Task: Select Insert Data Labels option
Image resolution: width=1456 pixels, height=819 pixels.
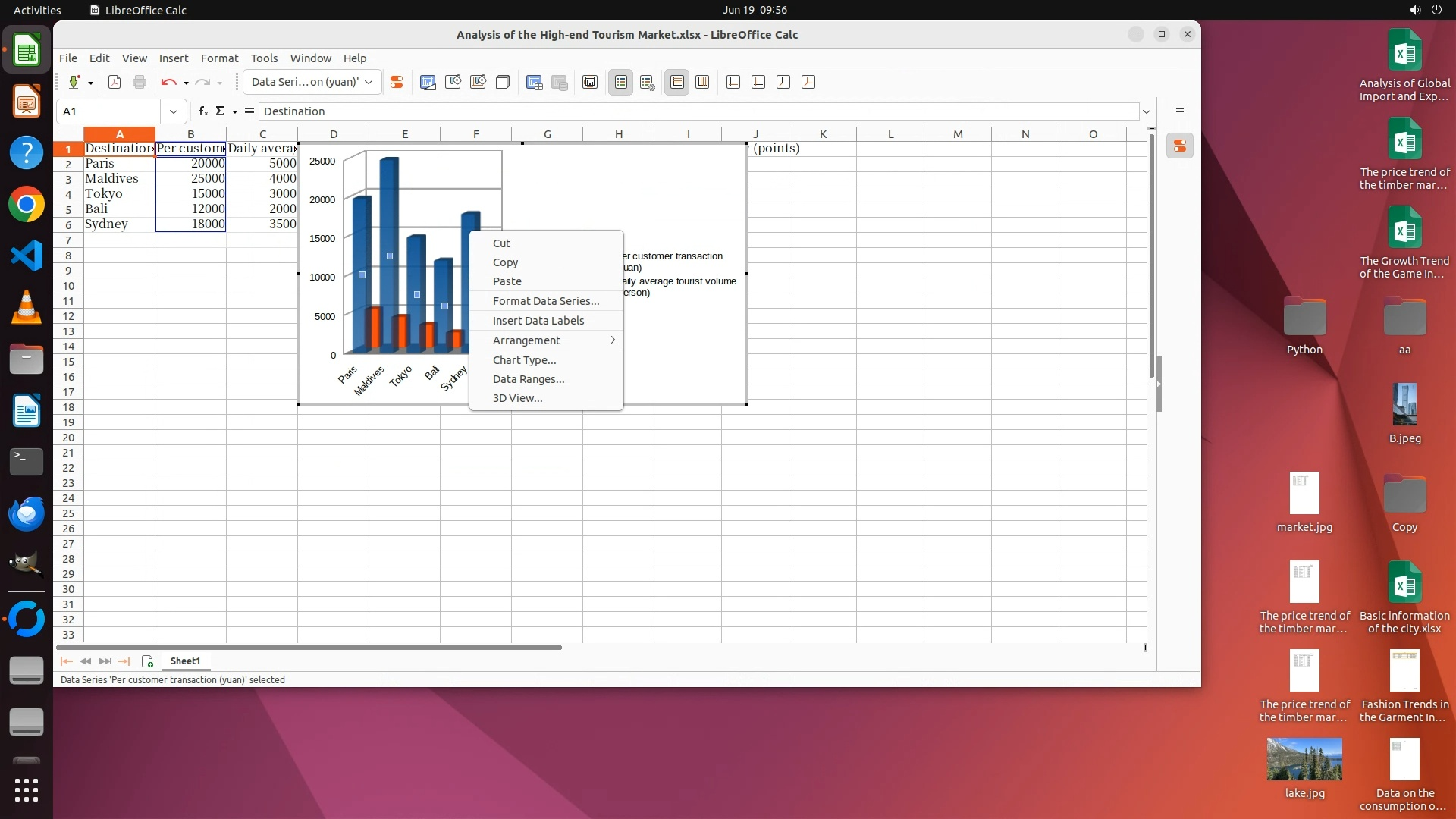Action: click(x=538, y=321)
